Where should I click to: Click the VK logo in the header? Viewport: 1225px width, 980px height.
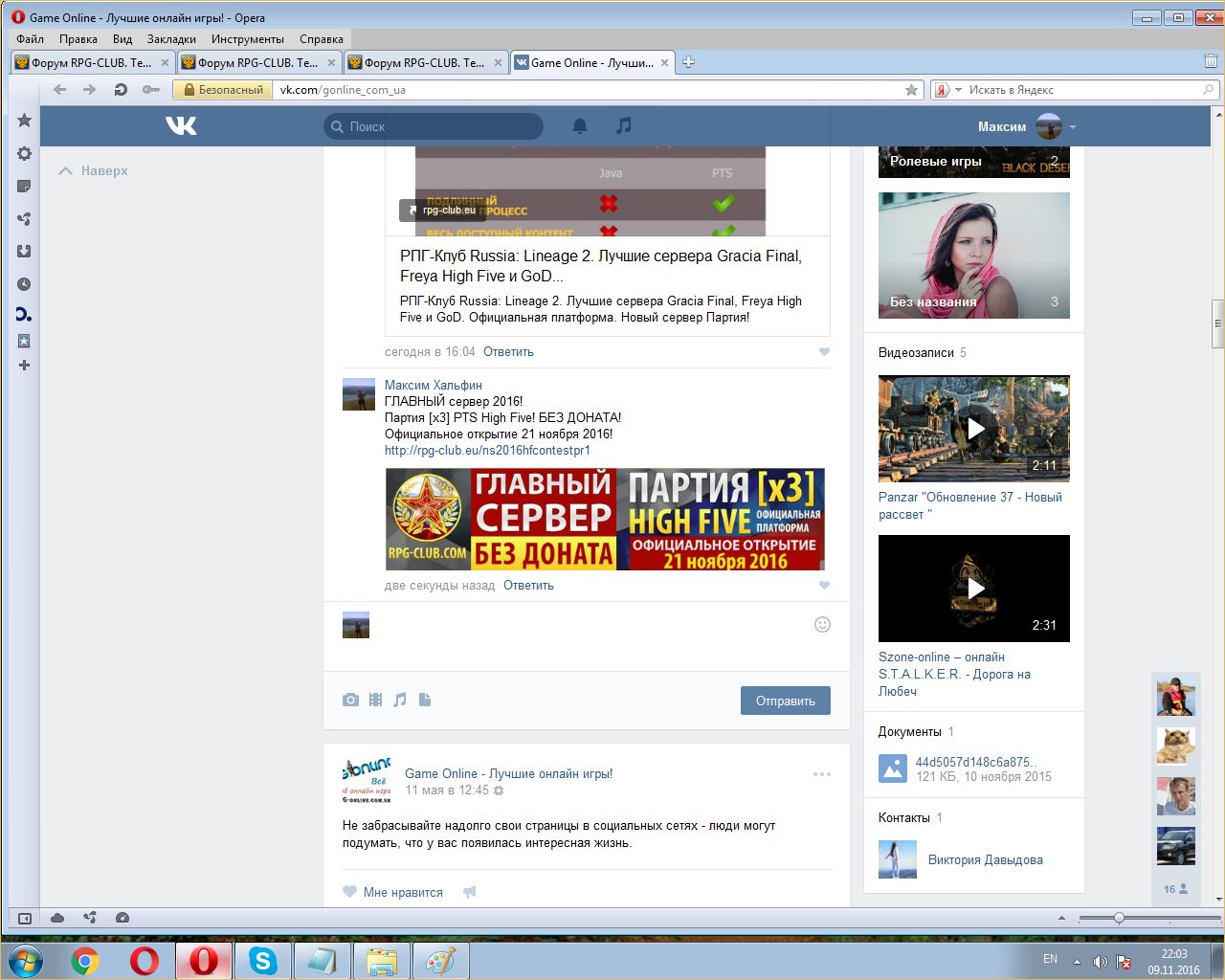pyautogui.click(x=181, y=125)
